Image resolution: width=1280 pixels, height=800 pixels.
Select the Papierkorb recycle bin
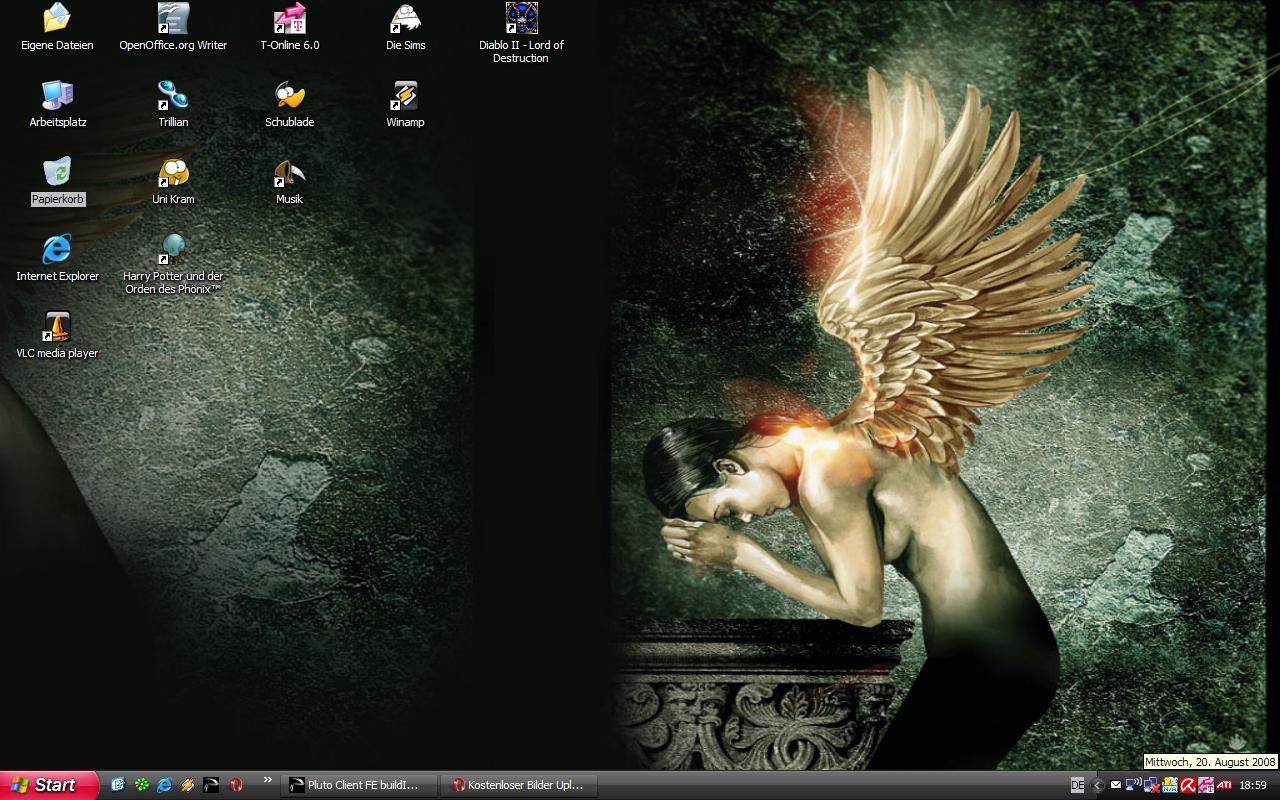click(57, 173)
